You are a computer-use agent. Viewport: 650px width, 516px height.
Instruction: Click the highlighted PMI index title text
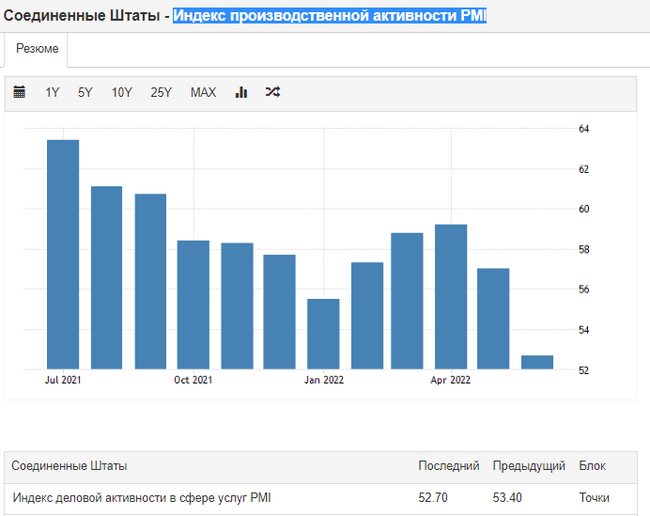click(x=330, y=16)
